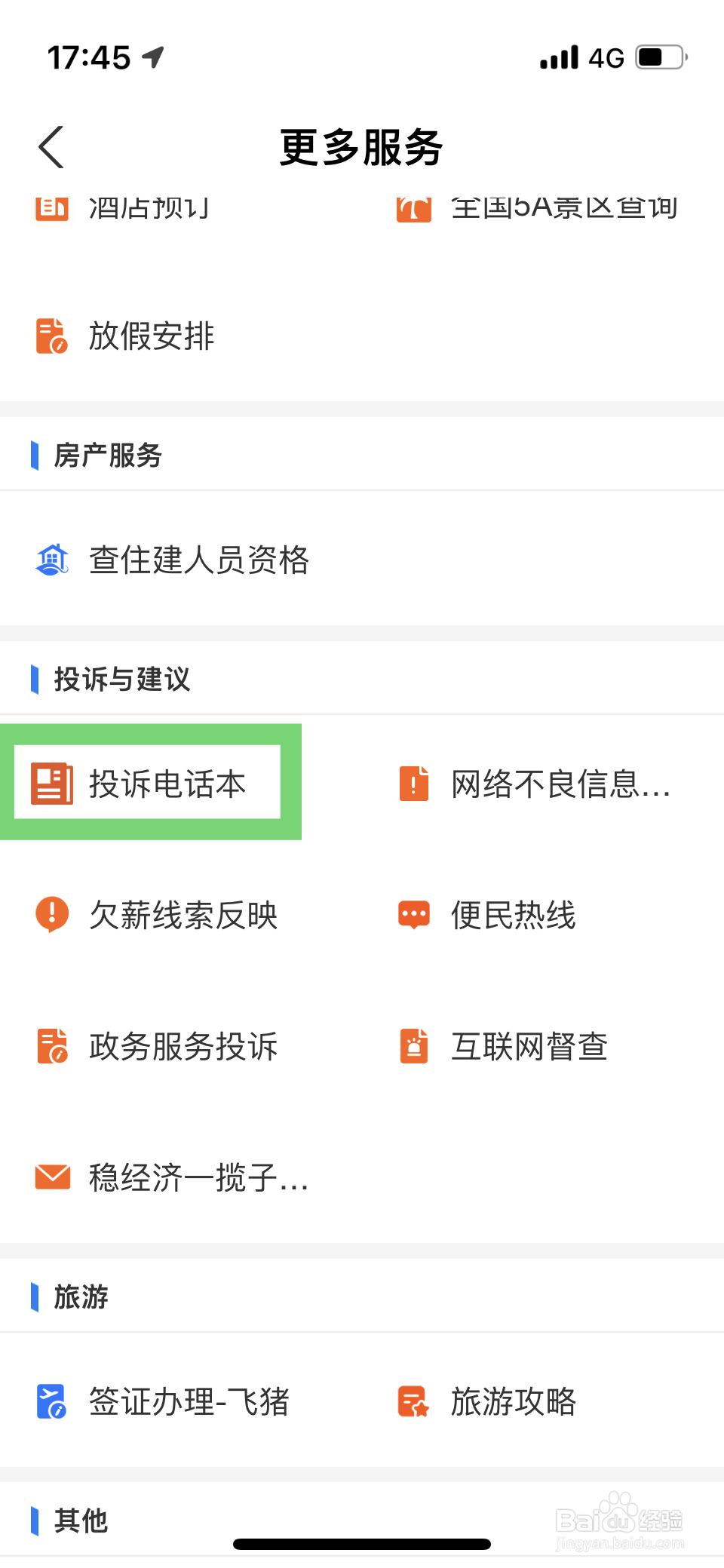724x1568 pixels.
Task: Tap the 欠薪线索反映 exclamation icon
Action: point(52,915)
